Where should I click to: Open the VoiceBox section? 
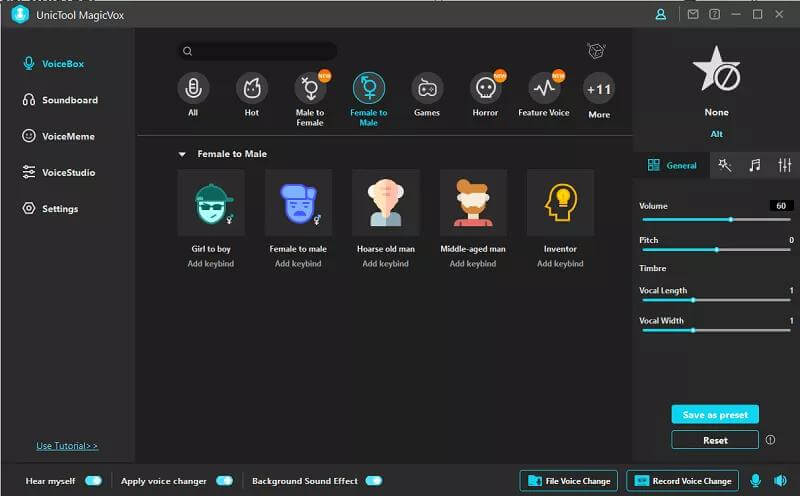pyautogui.click(x=54, y=64)
